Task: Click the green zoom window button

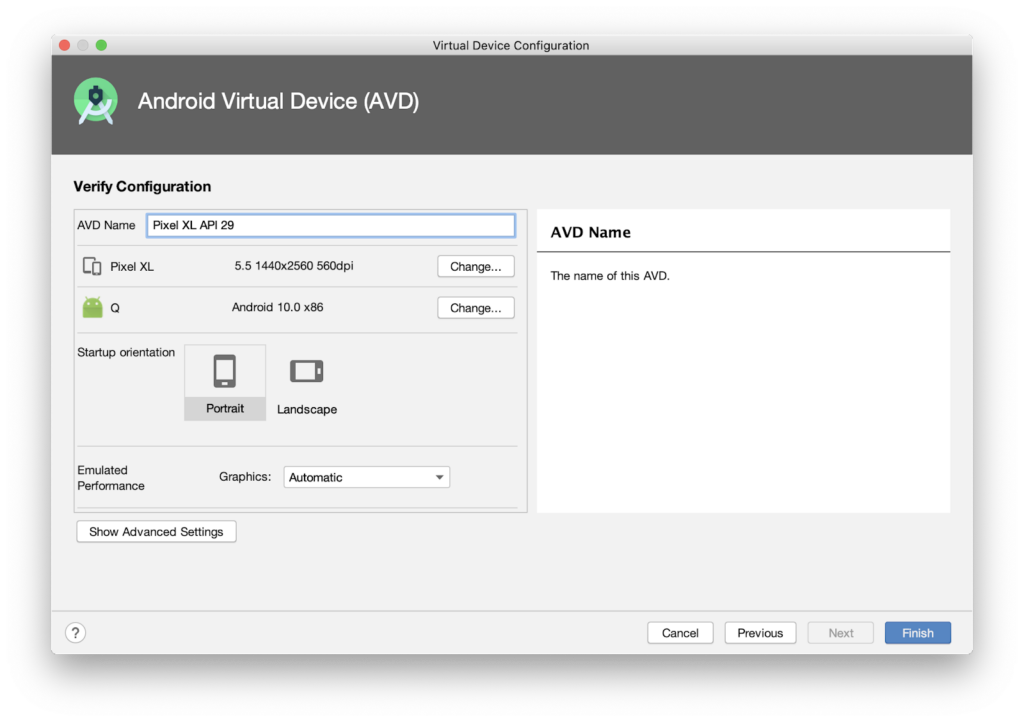Action: [x=101, y=45]
